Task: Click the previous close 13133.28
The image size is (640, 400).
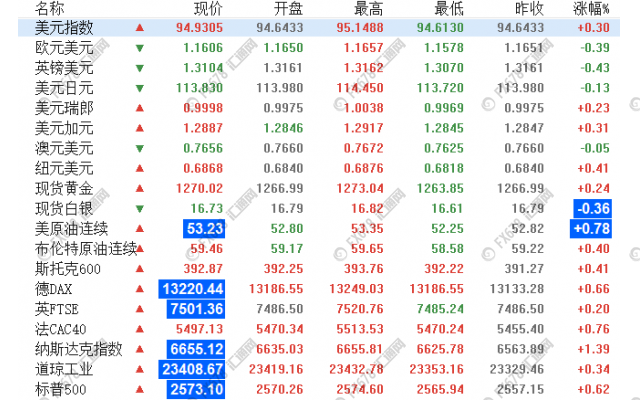Action: [x=517, y=289]
